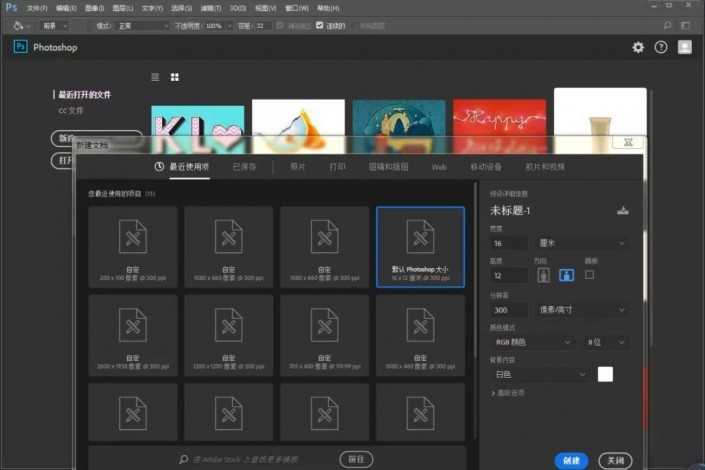Viewport: 705px width, 470px height.
Task: Switch recent files to list view
Action: pyautogui.click(x=155, y=77)
